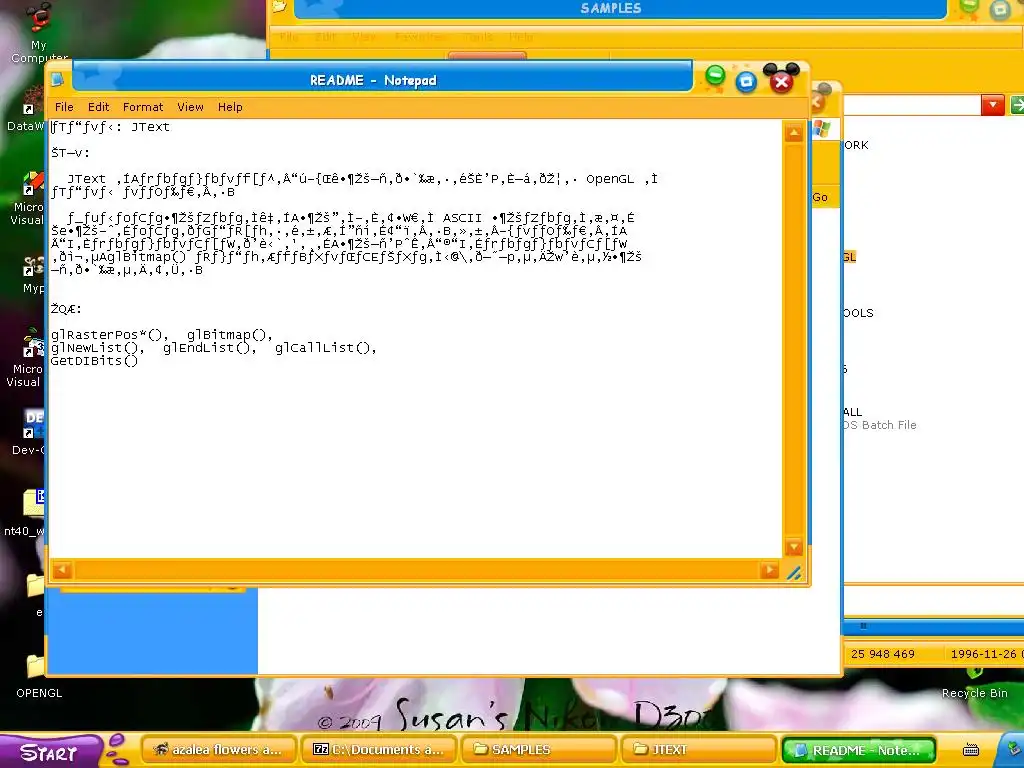
Task: Click the GetDIBits() text in Notepad
Action: (95, 361)
